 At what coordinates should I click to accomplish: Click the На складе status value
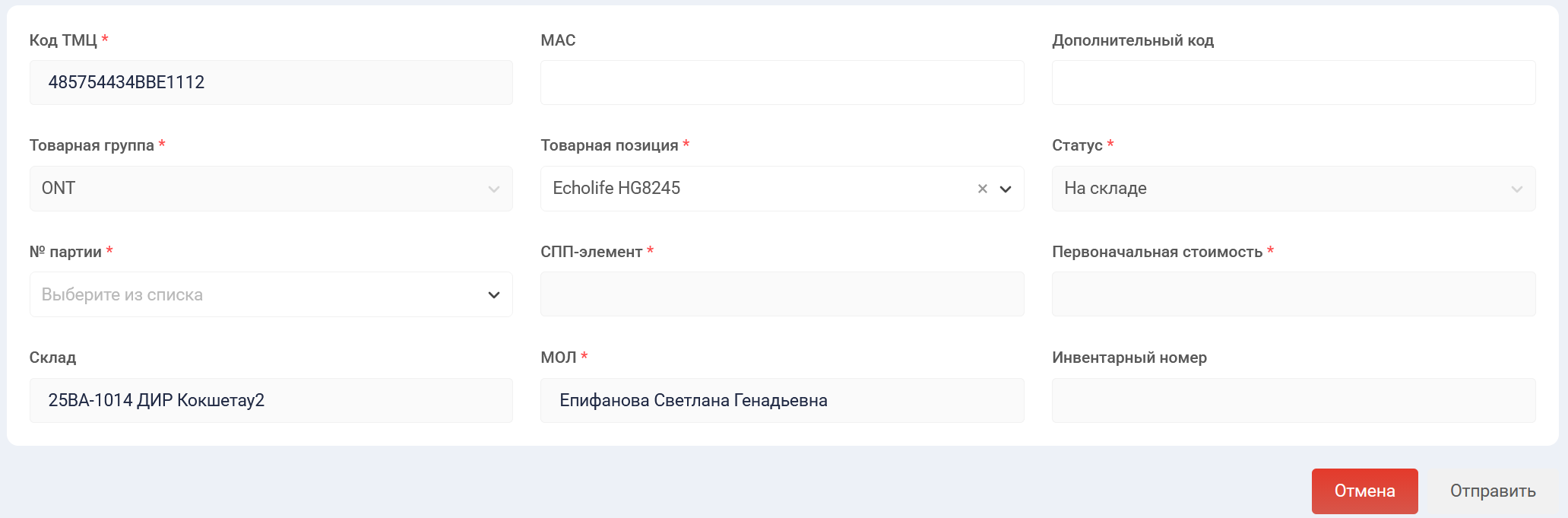point(1105,189)
